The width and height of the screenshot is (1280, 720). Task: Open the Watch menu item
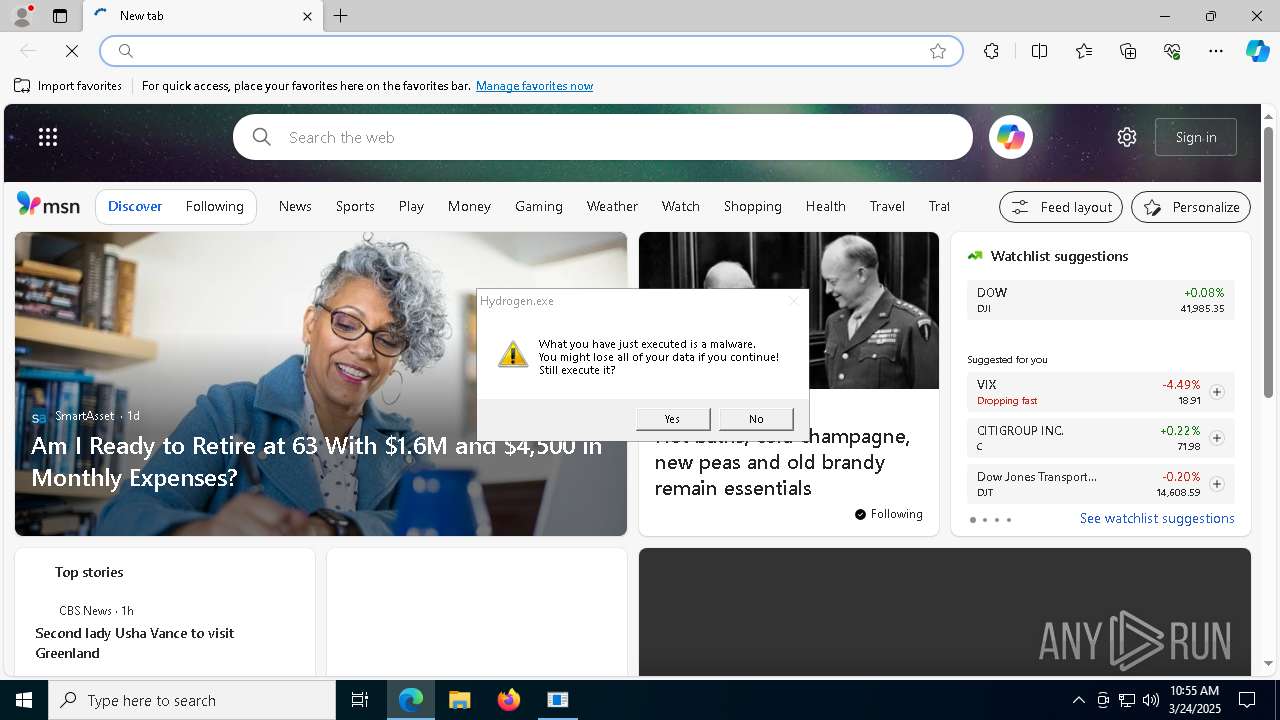tap(680, 206)
